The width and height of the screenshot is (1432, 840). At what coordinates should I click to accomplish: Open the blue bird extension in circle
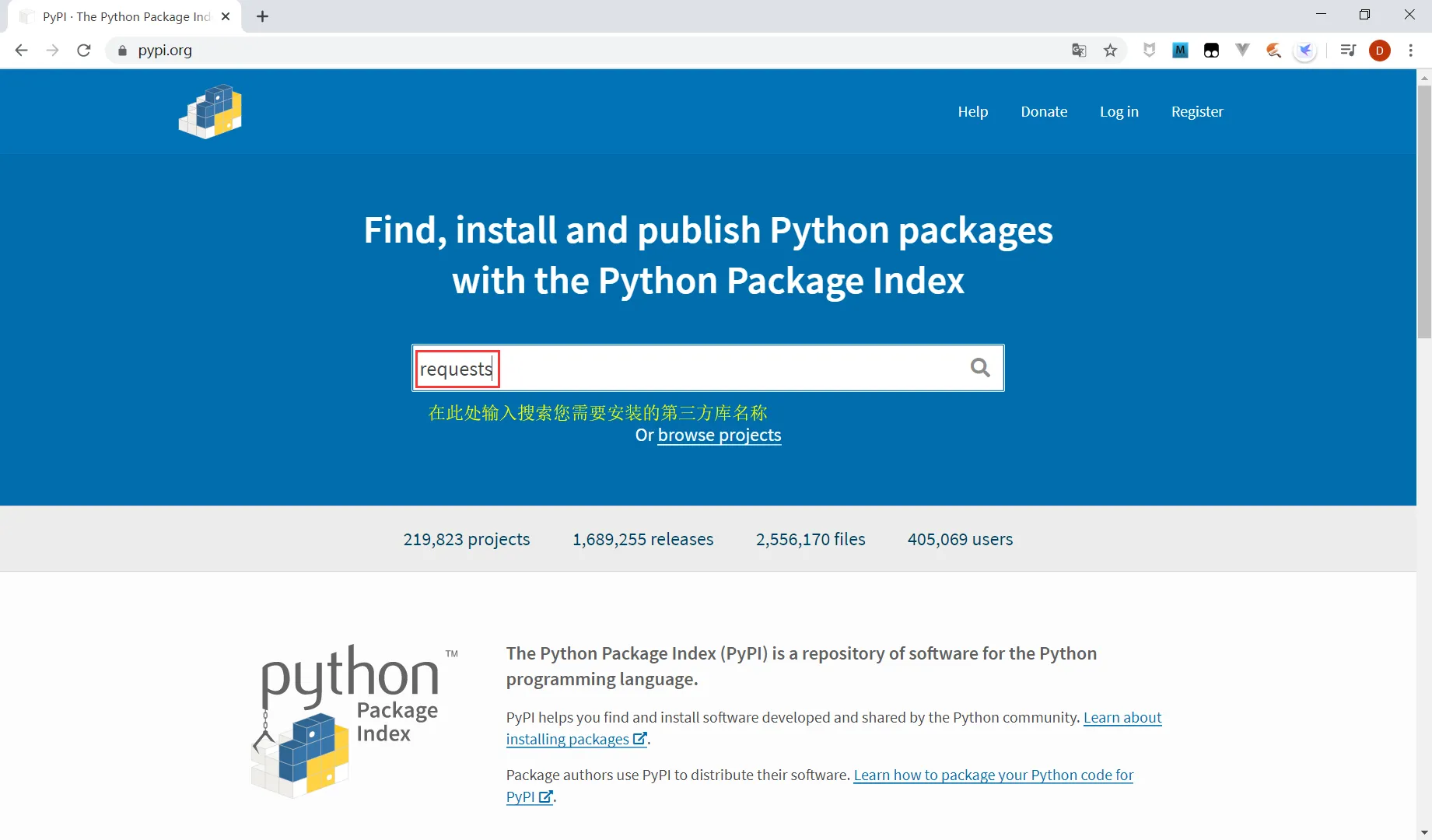pyautogui.click(x=1304, y=51)
